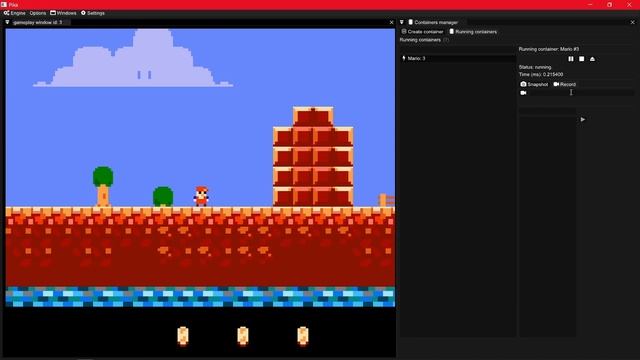Viewport: 640px width, 360px height.
Task: Collapse the gameplay window triangle
Action: pyautogui.click(x=7, y=22)
